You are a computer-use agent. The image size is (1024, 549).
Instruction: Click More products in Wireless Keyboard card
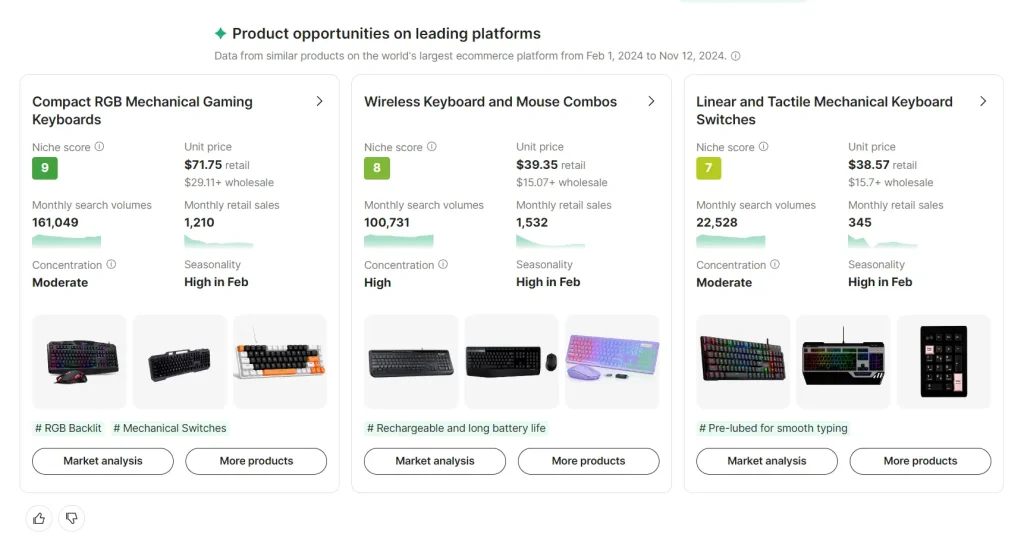[588, 461]
